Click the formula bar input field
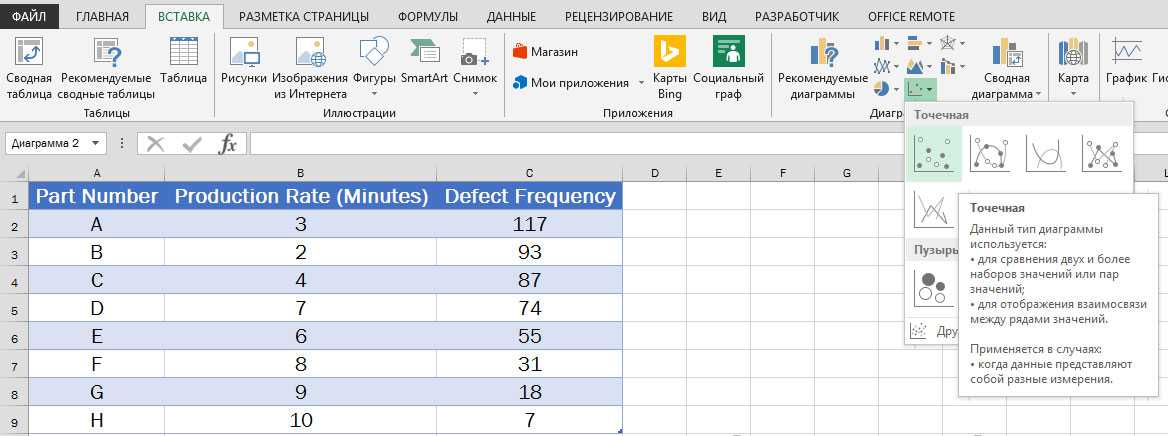Image resolution: width=1168 pixels, height=436 pixels. [700, 144]
